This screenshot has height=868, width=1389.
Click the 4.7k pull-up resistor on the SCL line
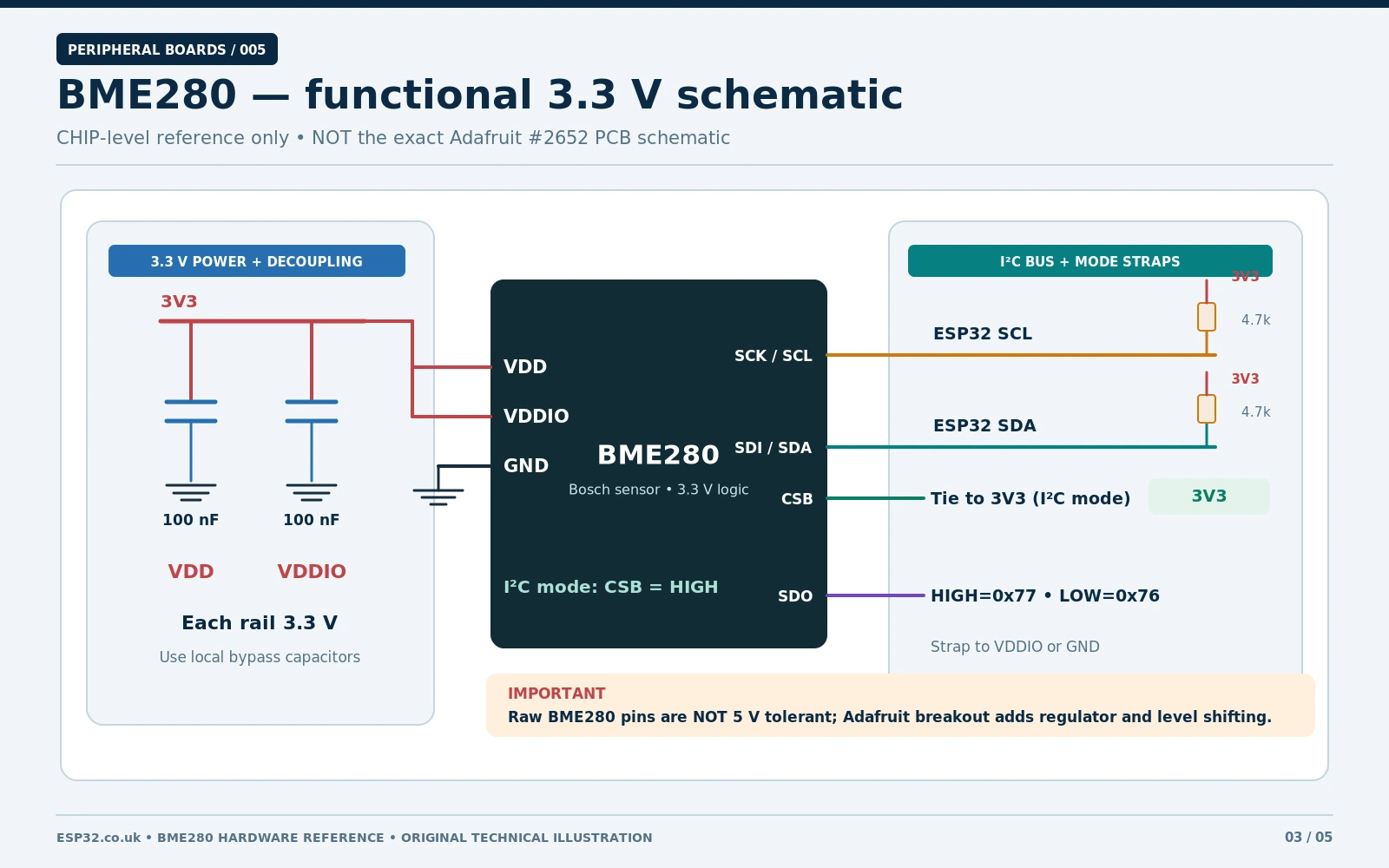(1207, 317)
